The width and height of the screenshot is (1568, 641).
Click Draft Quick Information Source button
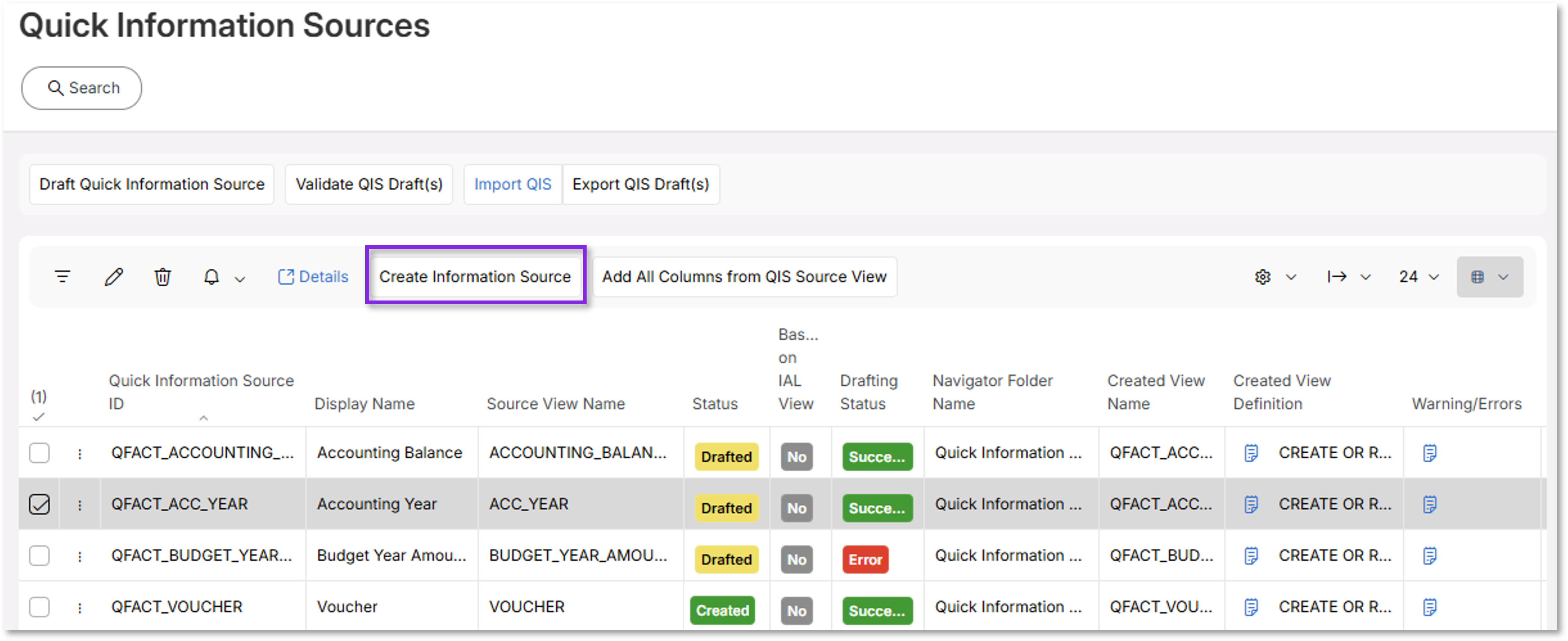point(151,184)
